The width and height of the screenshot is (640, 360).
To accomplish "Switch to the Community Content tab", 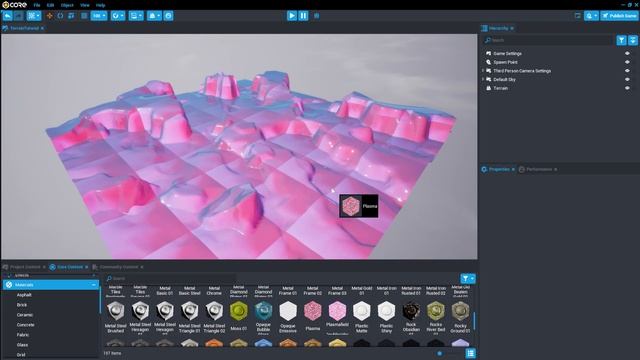I will tap(118, 267).
